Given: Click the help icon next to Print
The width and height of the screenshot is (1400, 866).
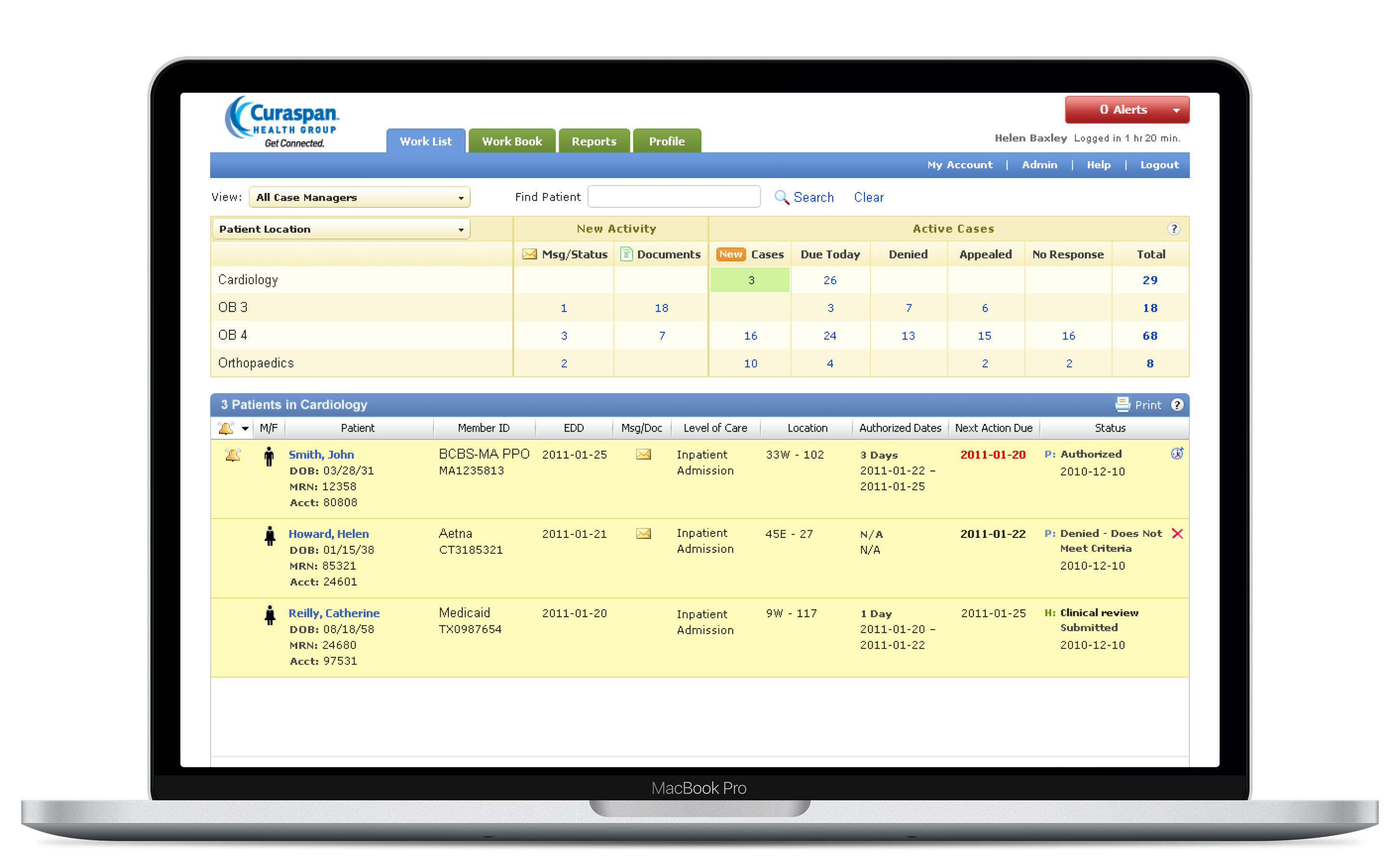Looking at the screenshot, I should click(x=1177, y=404).
